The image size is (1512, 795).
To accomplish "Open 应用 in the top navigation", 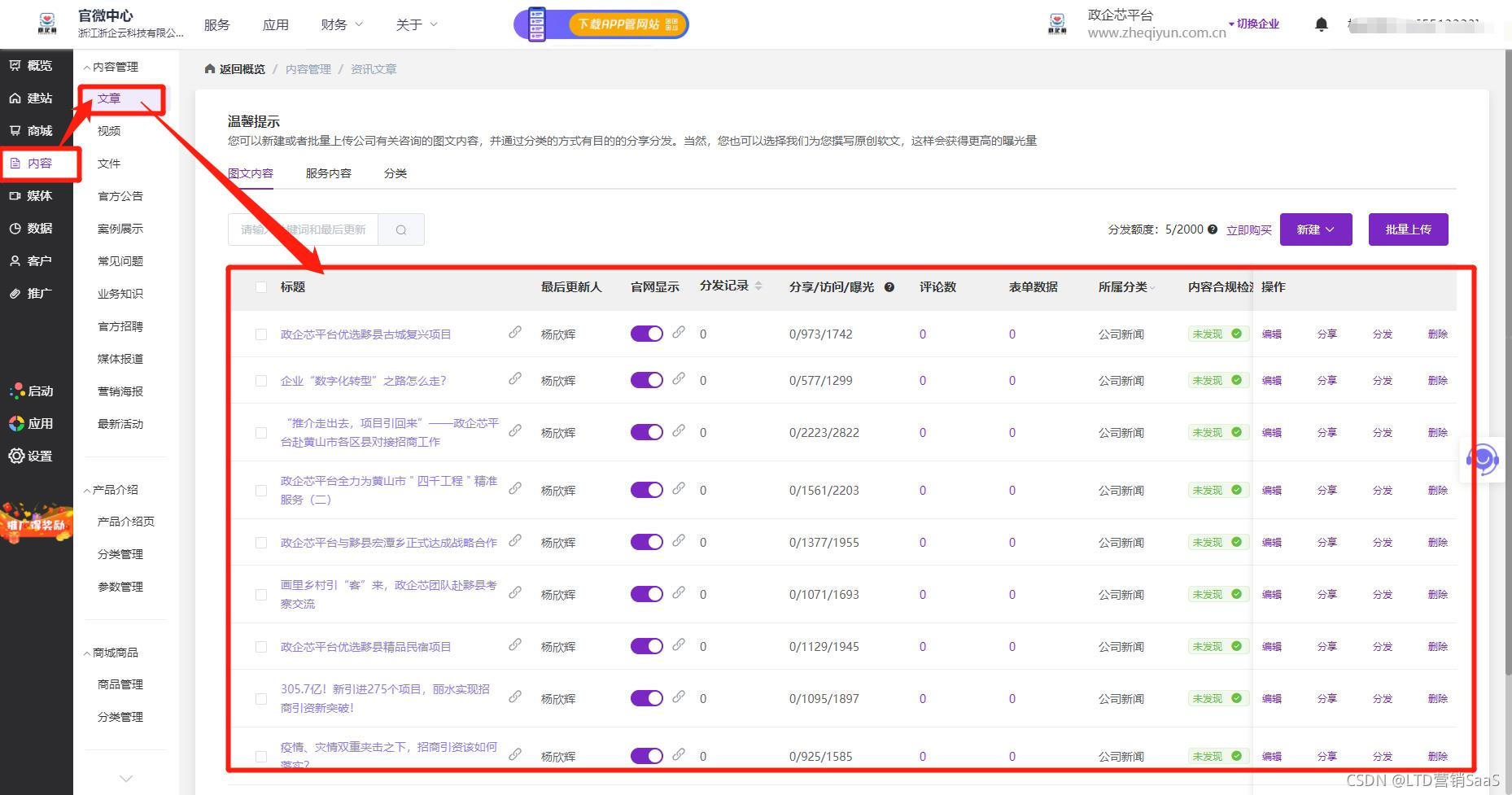I will [x=276, y=24].
